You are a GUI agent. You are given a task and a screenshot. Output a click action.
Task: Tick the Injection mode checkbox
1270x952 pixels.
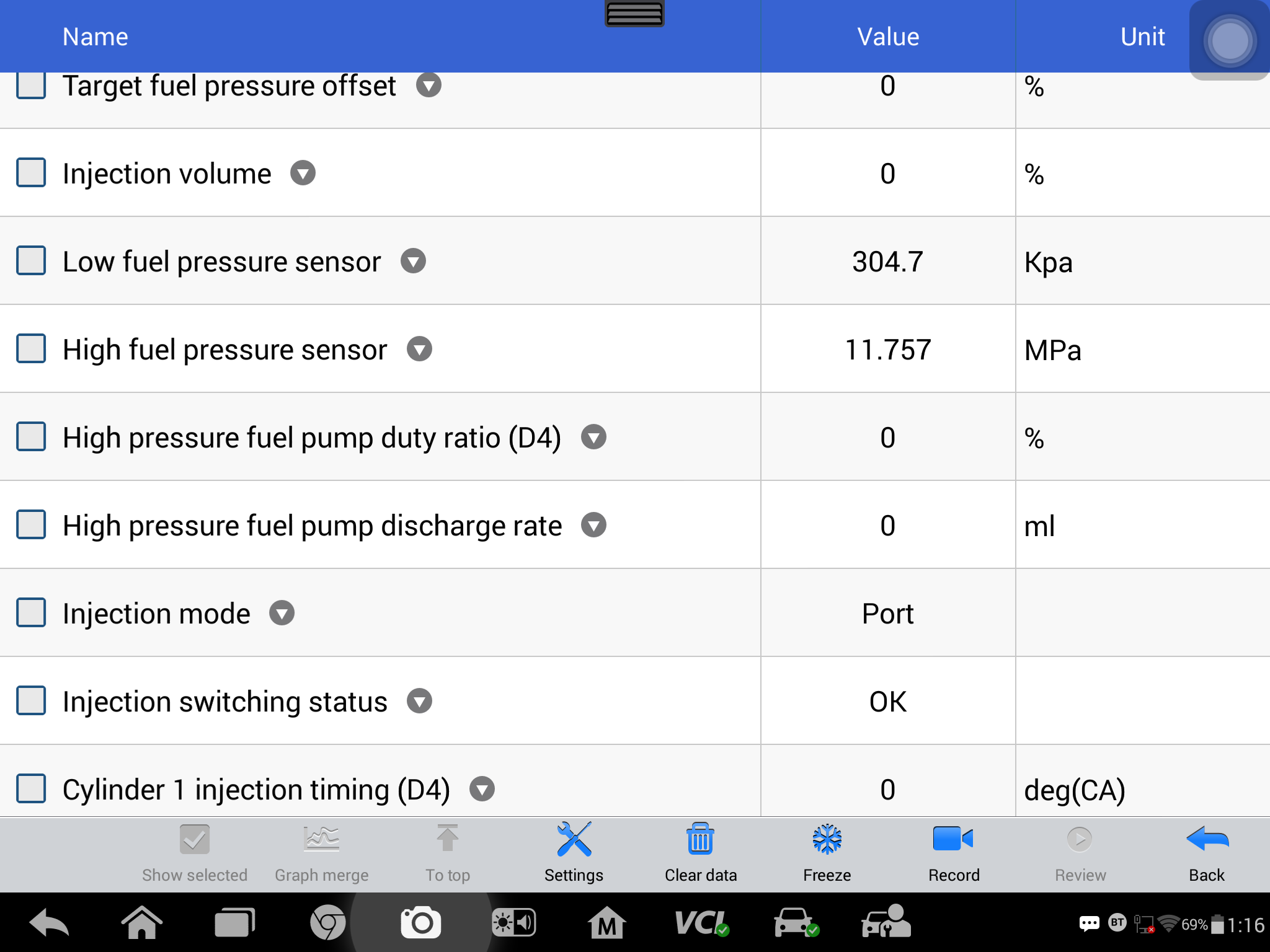pyautogui.click(x=31, y=612)
